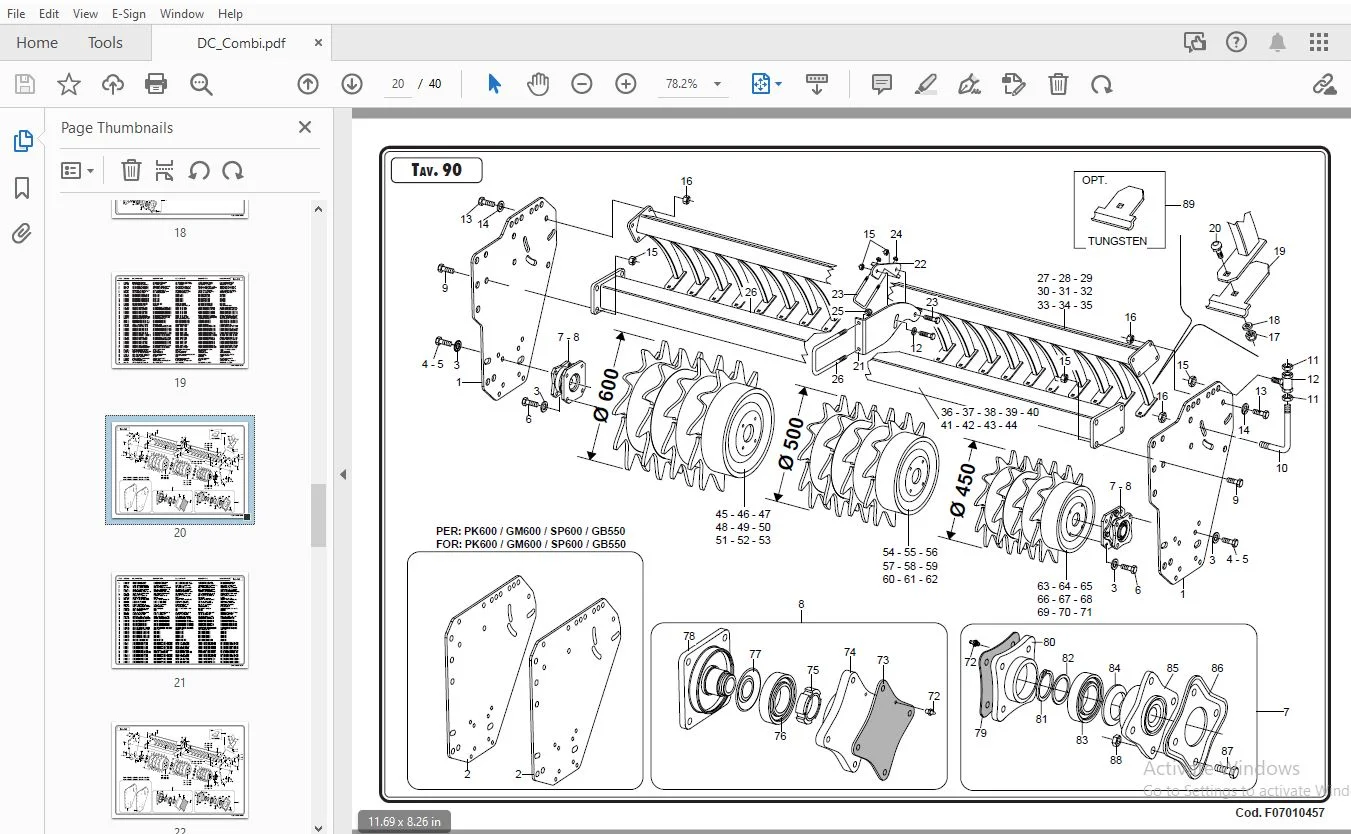Select page 19 thumbnail

(180, 321)
